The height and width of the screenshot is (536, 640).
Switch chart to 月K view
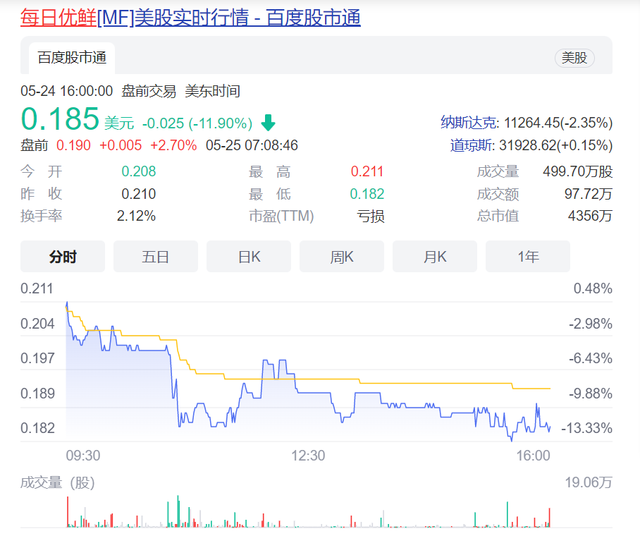[x=435, y=256]
